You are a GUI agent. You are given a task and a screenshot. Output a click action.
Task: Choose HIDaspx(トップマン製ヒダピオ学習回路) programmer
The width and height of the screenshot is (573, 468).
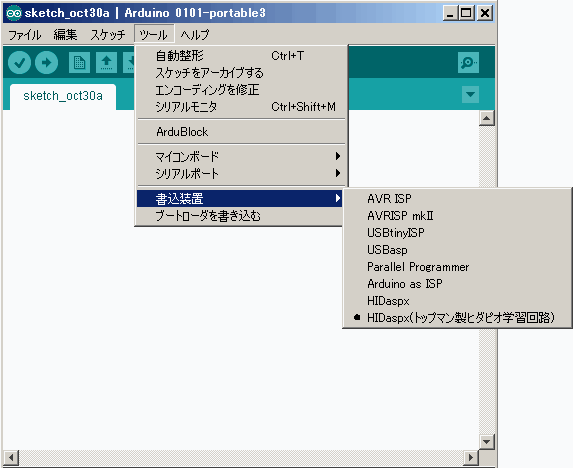coord(461,318)
